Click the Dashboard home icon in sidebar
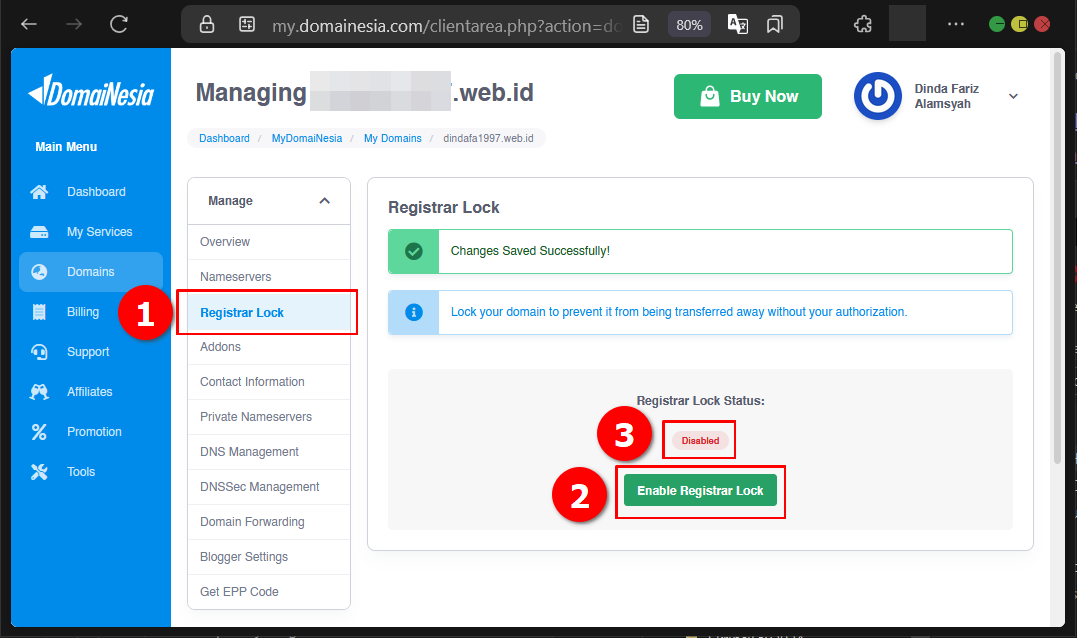Screen dimensions: 1077x638 [x=39, y=192]
